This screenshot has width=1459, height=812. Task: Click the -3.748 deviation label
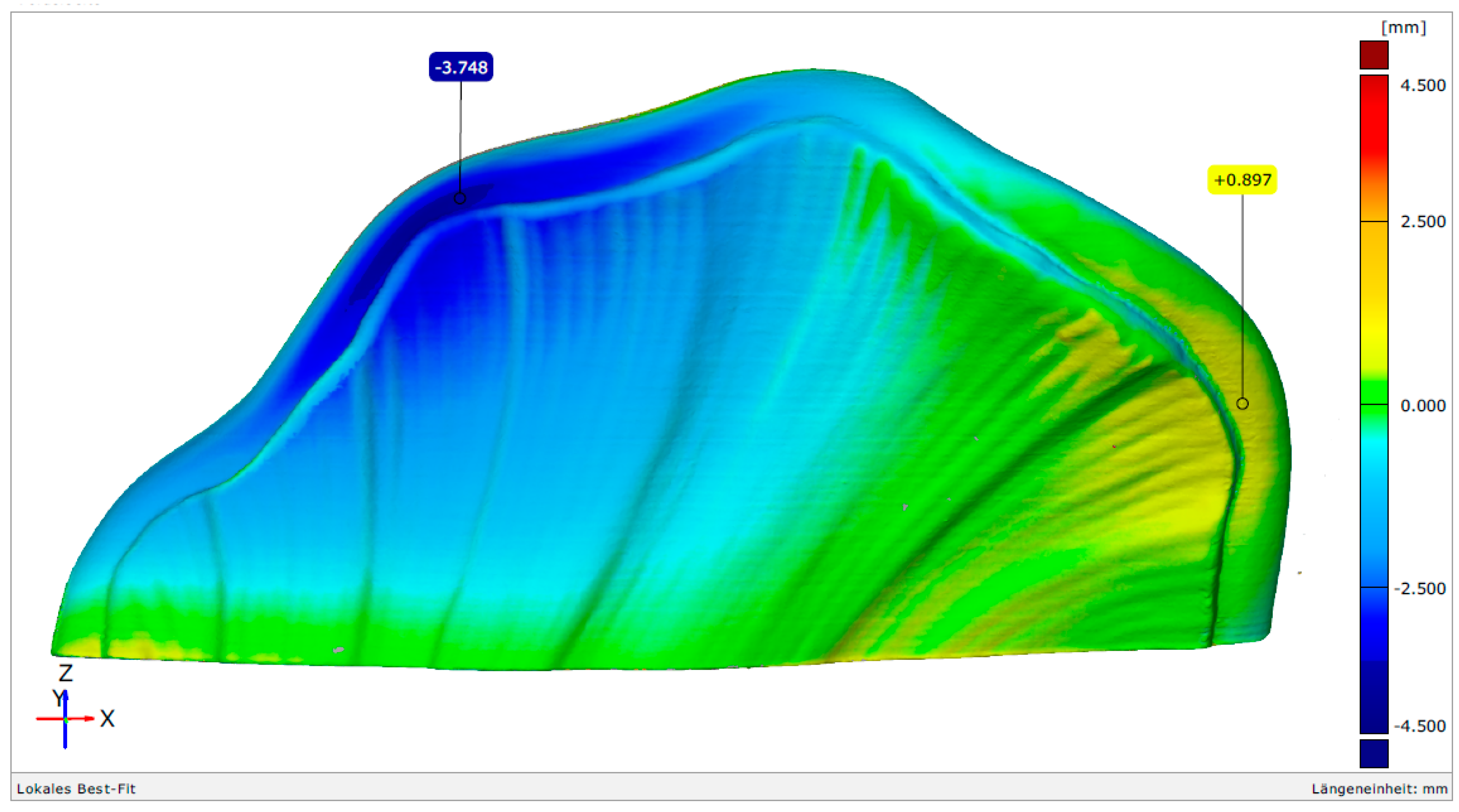click(x=461, y=67)
